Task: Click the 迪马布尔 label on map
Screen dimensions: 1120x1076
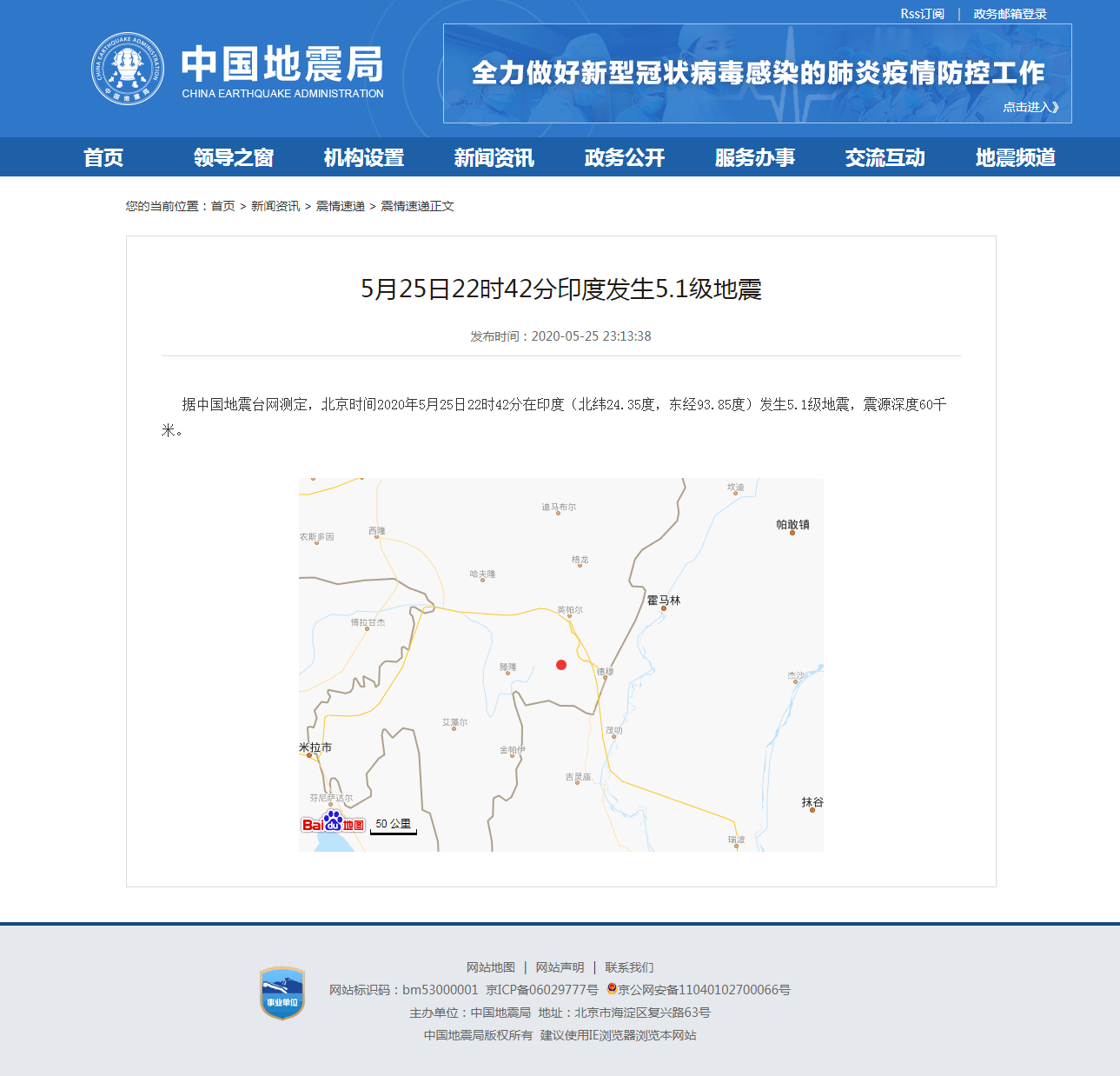Action: 559,507
